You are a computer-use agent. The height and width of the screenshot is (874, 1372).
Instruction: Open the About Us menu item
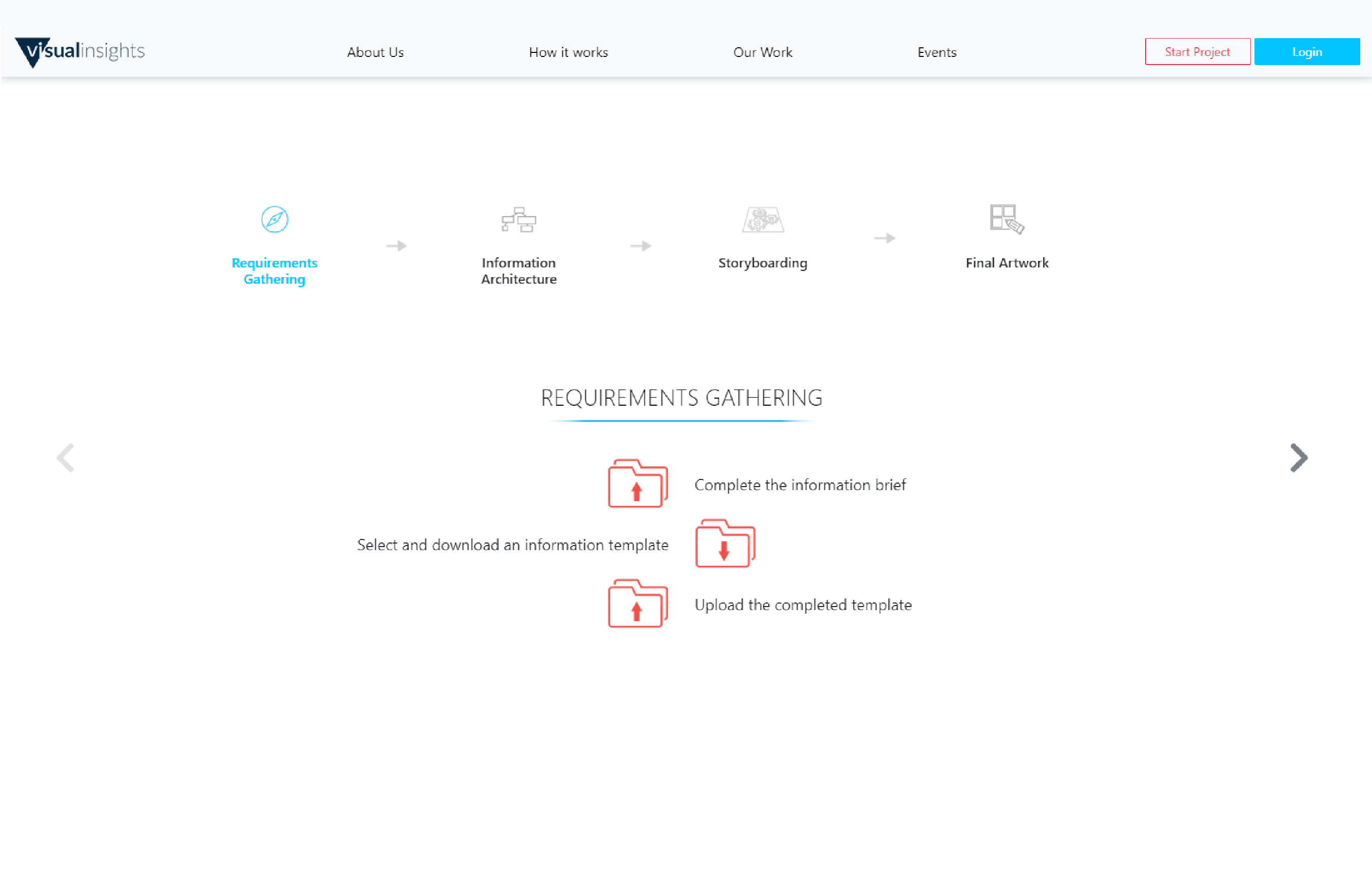(375, 52)
